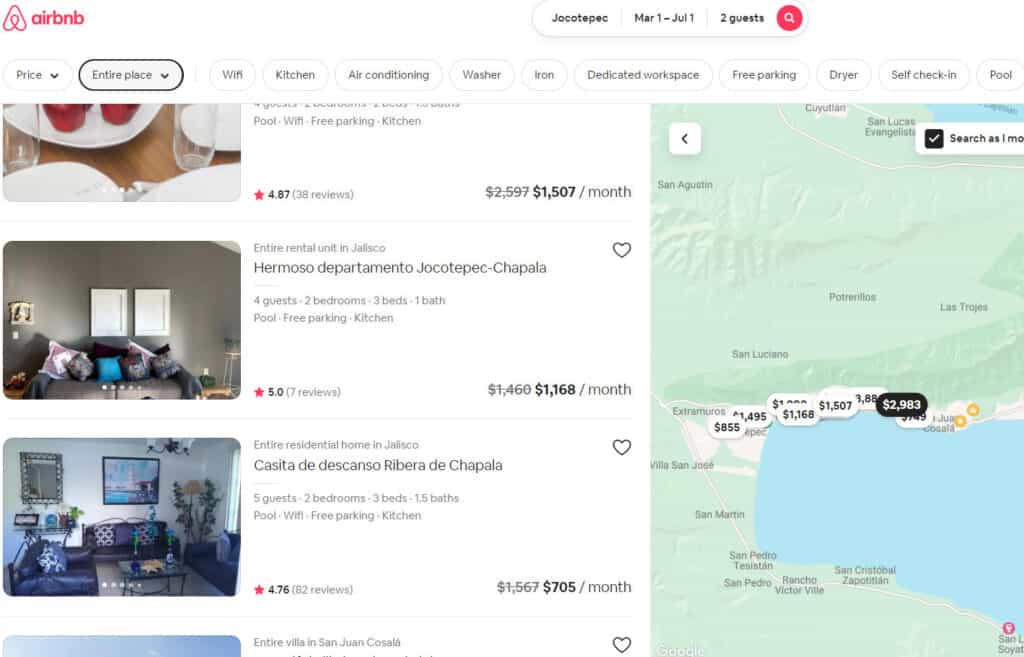Toggle the Wifi filter chip

coord(232,75)
